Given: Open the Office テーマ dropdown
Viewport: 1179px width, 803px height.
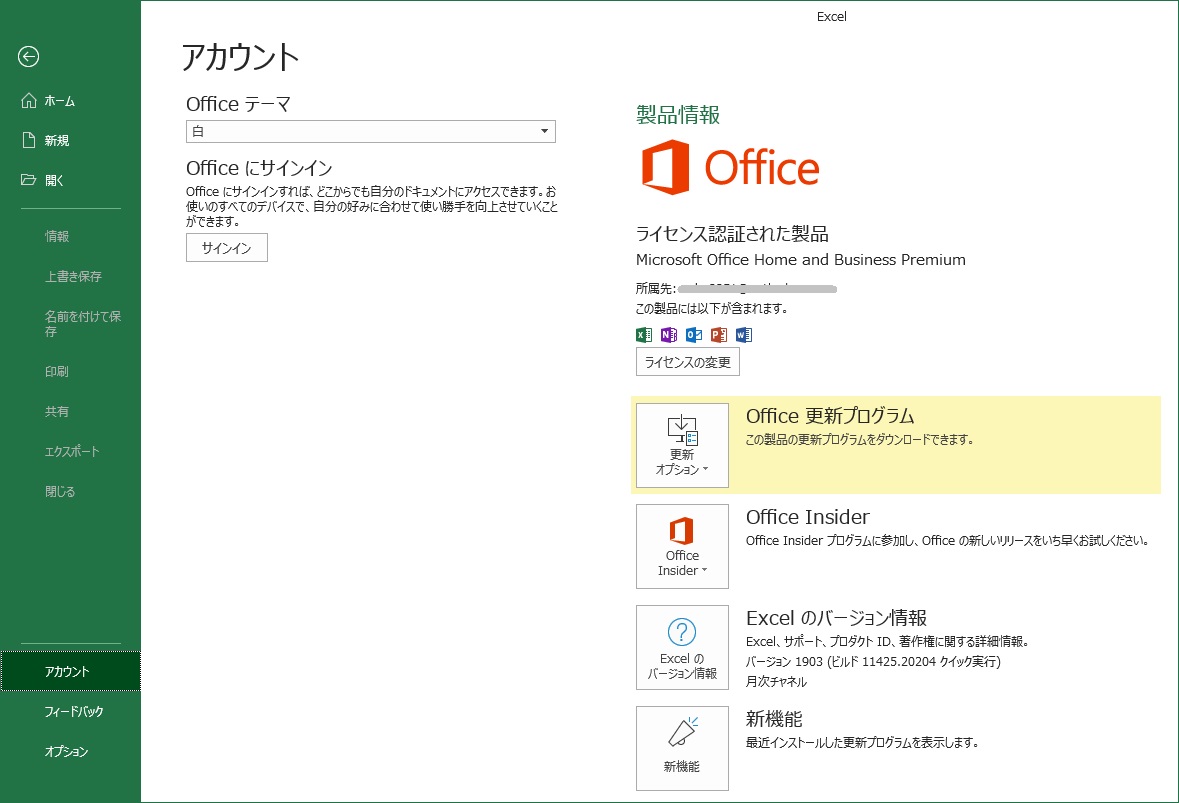Looking at the screenshot, I should pyautogui.click(x=371, y=132).
